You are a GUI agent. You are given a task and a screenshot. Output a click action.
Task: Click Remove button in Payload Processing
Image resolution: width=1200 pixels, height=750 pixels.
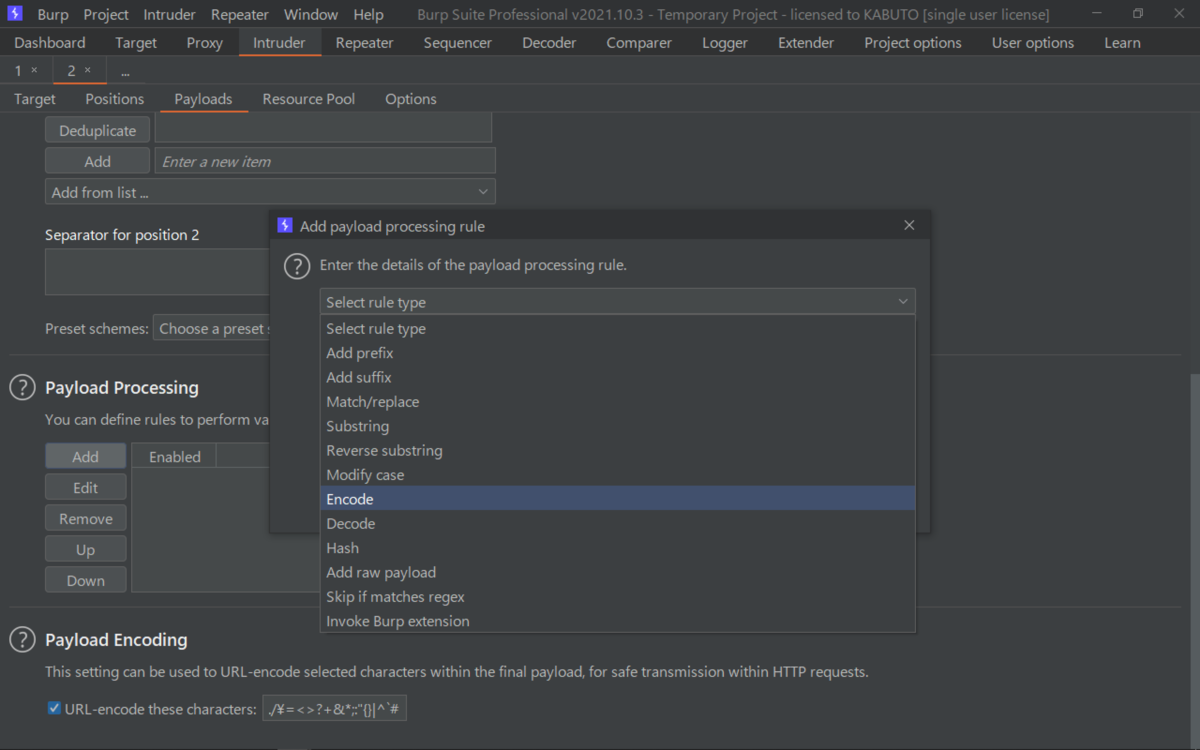[86, 518]
